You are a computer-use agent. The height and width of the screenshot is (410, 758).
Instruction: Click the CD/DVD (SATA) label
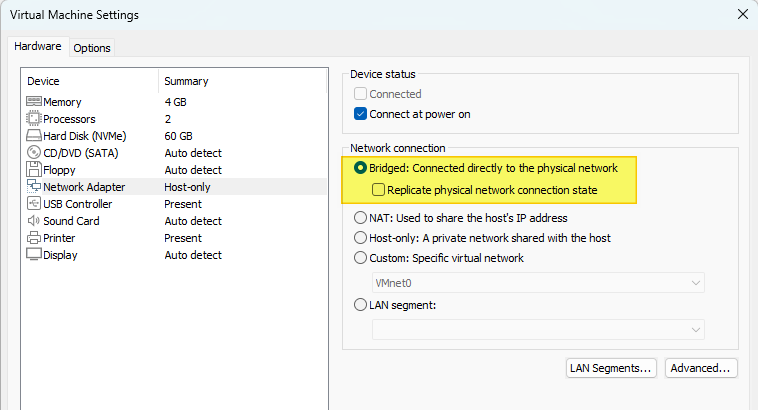(x=81, y=153)
